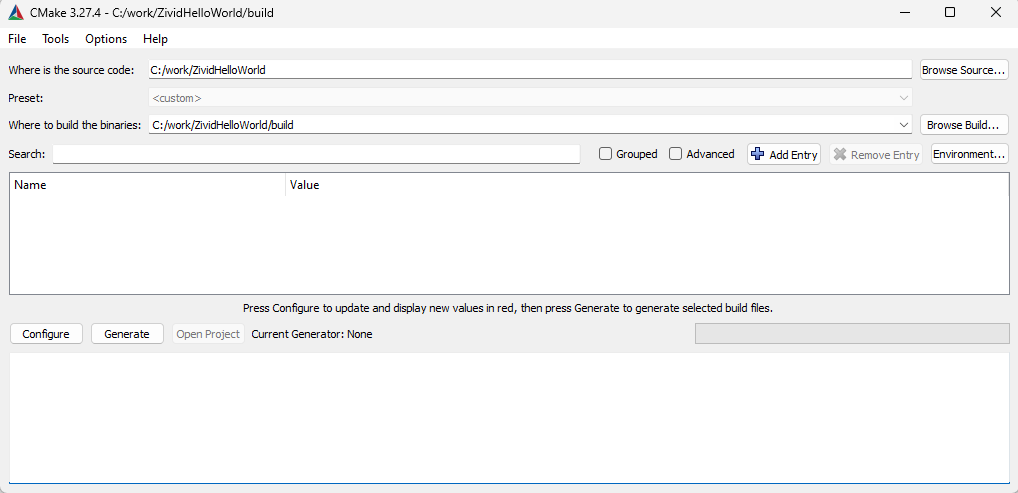Open the Tools menu

56,39
